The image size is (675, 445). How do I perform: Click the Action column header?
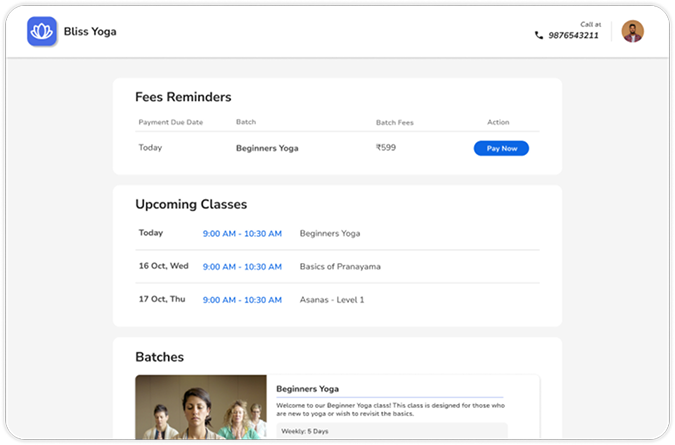point(498,122)
